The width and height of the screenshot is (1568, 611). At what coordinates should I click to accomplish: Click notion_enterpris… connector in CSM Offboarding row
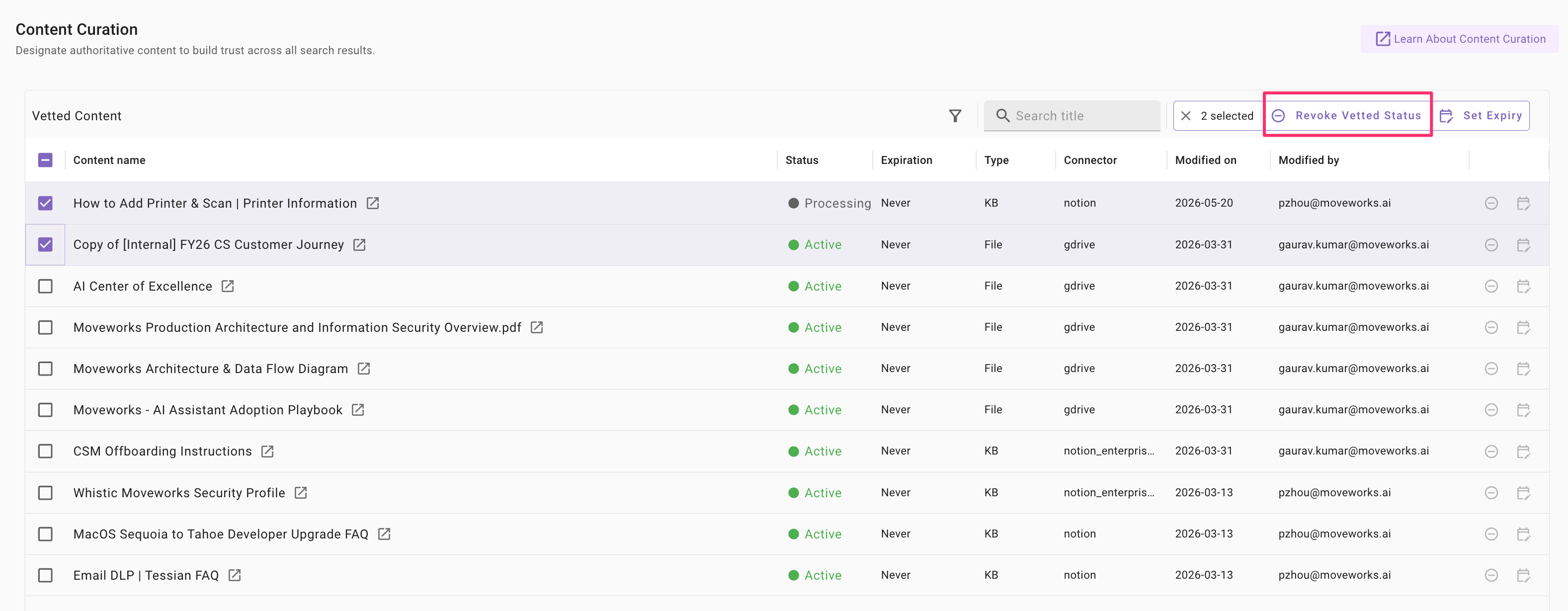[1108, 451]
